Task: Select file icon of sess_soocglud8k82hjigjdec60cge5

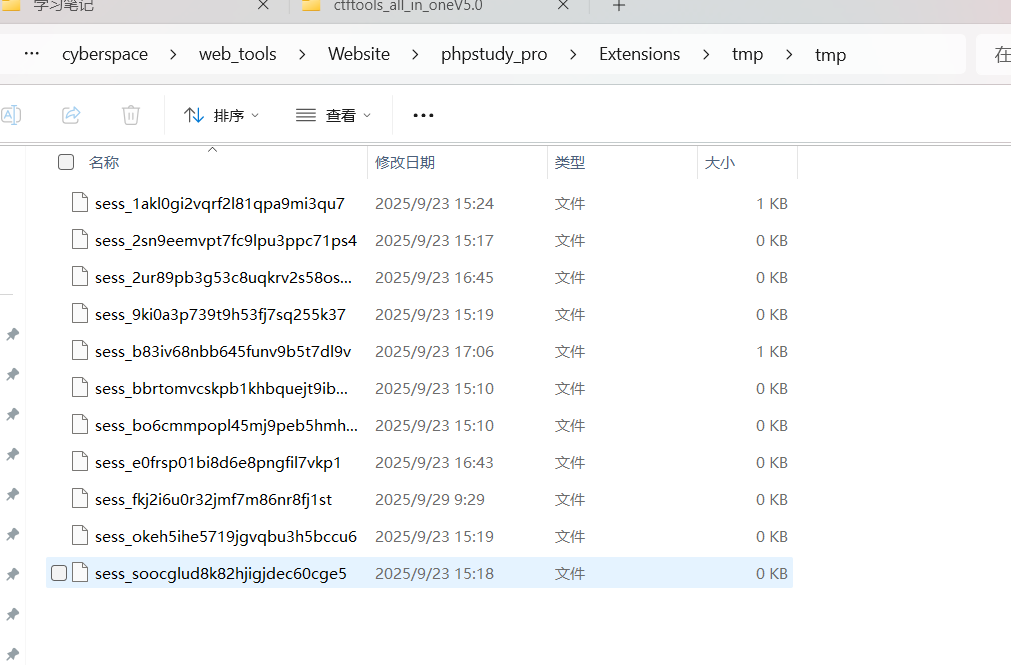Action: [80, 573]
